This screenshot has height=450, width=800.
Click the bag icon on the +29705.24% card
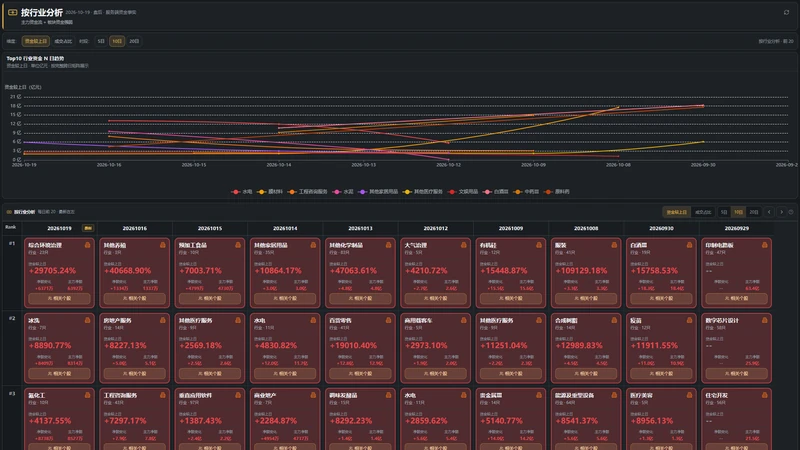pyautogui.click(x=87, y=245)
